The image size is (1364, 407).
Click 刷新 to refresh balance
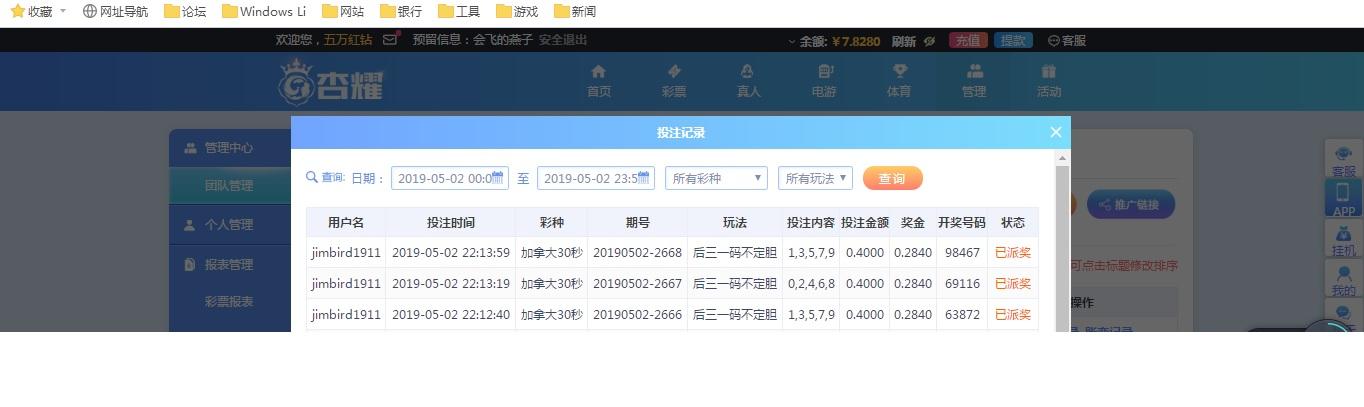point(903,41)
